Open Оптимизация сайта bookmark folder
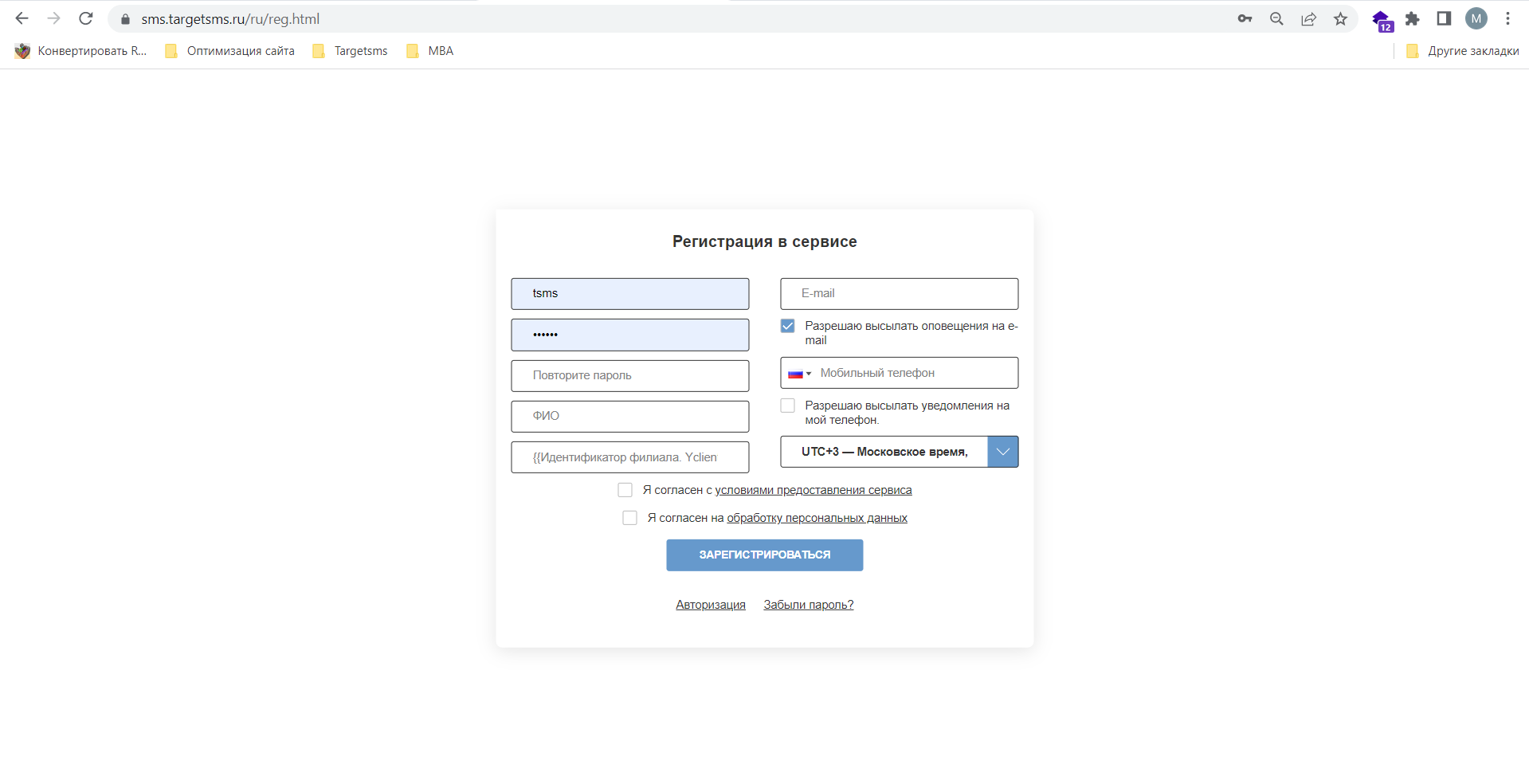This screenshot has height=784, width=1529. point(229,51)
